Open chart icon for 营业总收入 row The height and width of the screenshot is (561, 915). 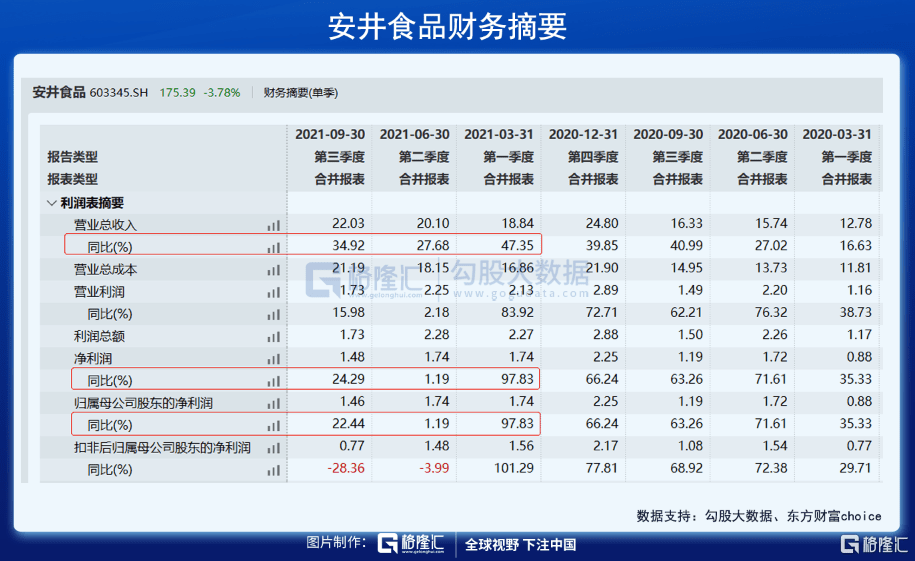coord(273,226)
